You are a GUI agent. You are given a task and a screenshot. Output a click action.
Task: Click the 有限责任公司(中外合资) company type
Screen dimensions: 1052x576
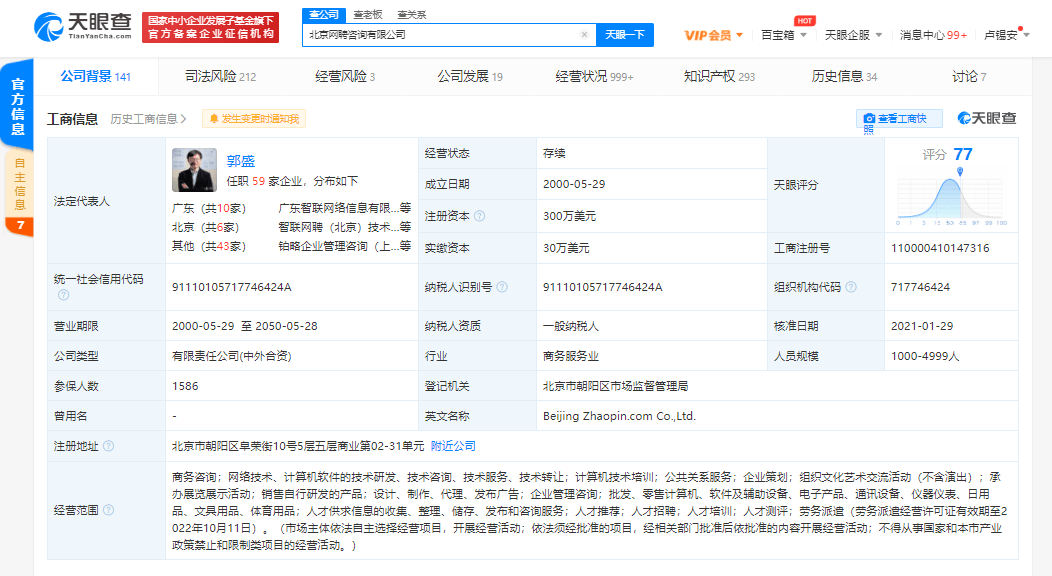(x=231, y=356)
